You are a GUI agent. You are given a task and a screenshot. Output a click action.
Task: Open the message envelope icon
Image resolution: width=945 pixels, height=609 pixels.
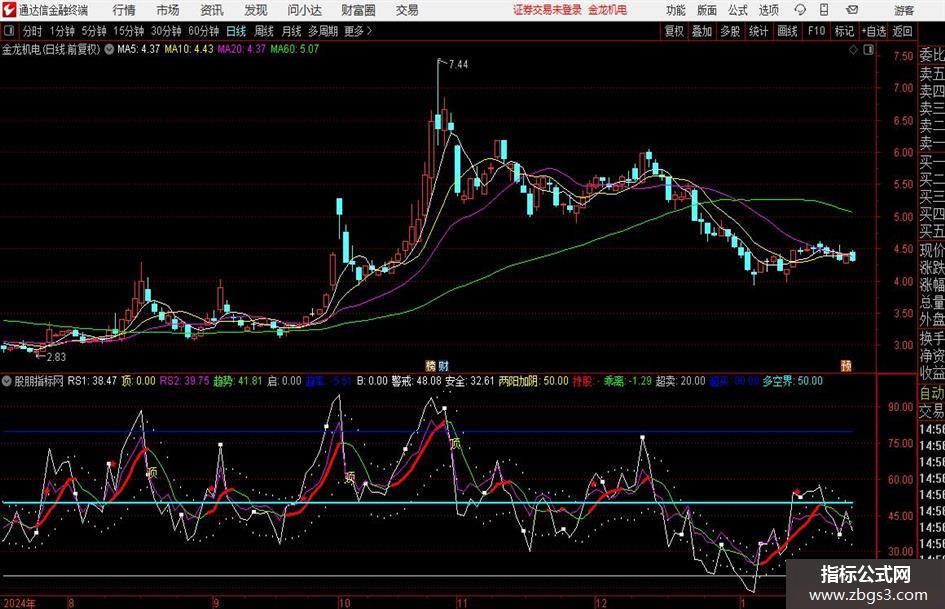point(852,10)
